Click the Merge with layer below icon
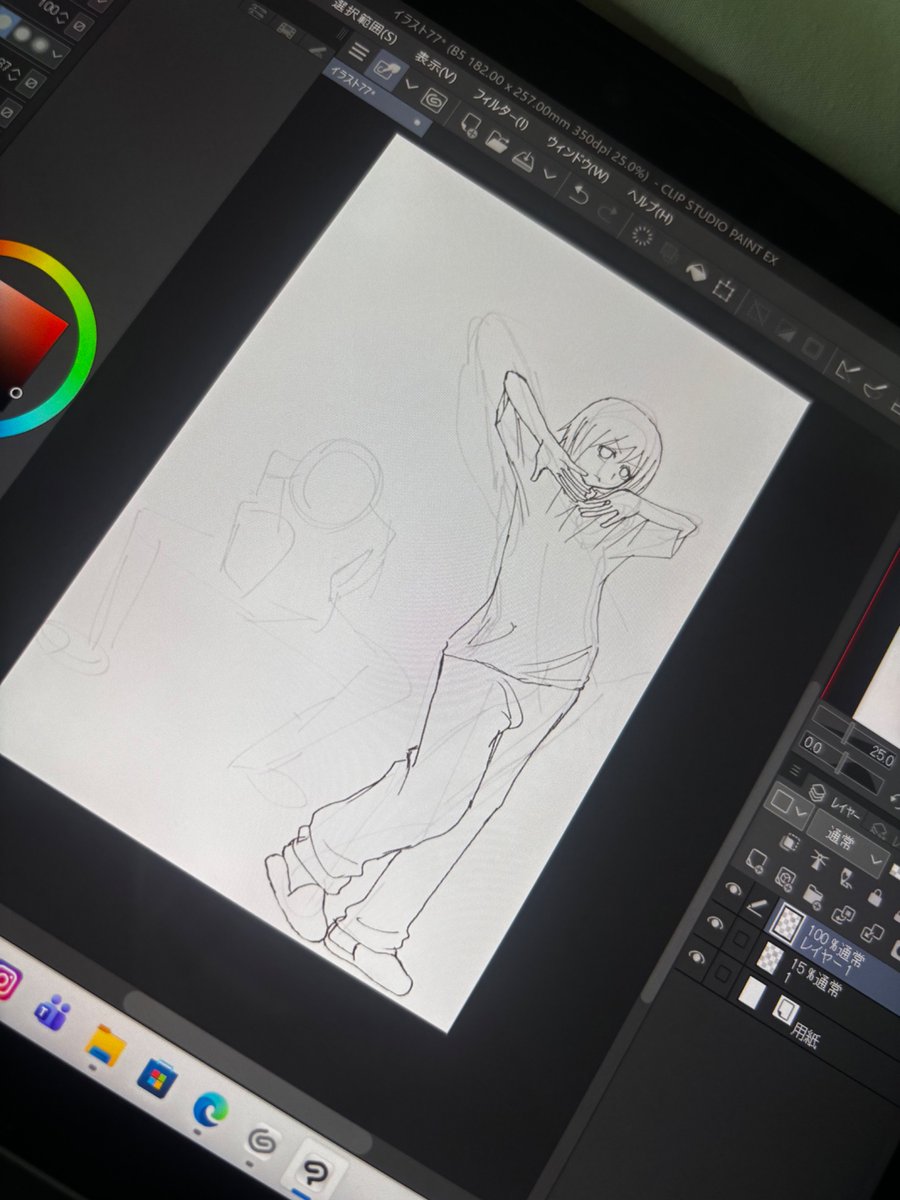The width and height of the screenshot is (900, 1200). 871,932
